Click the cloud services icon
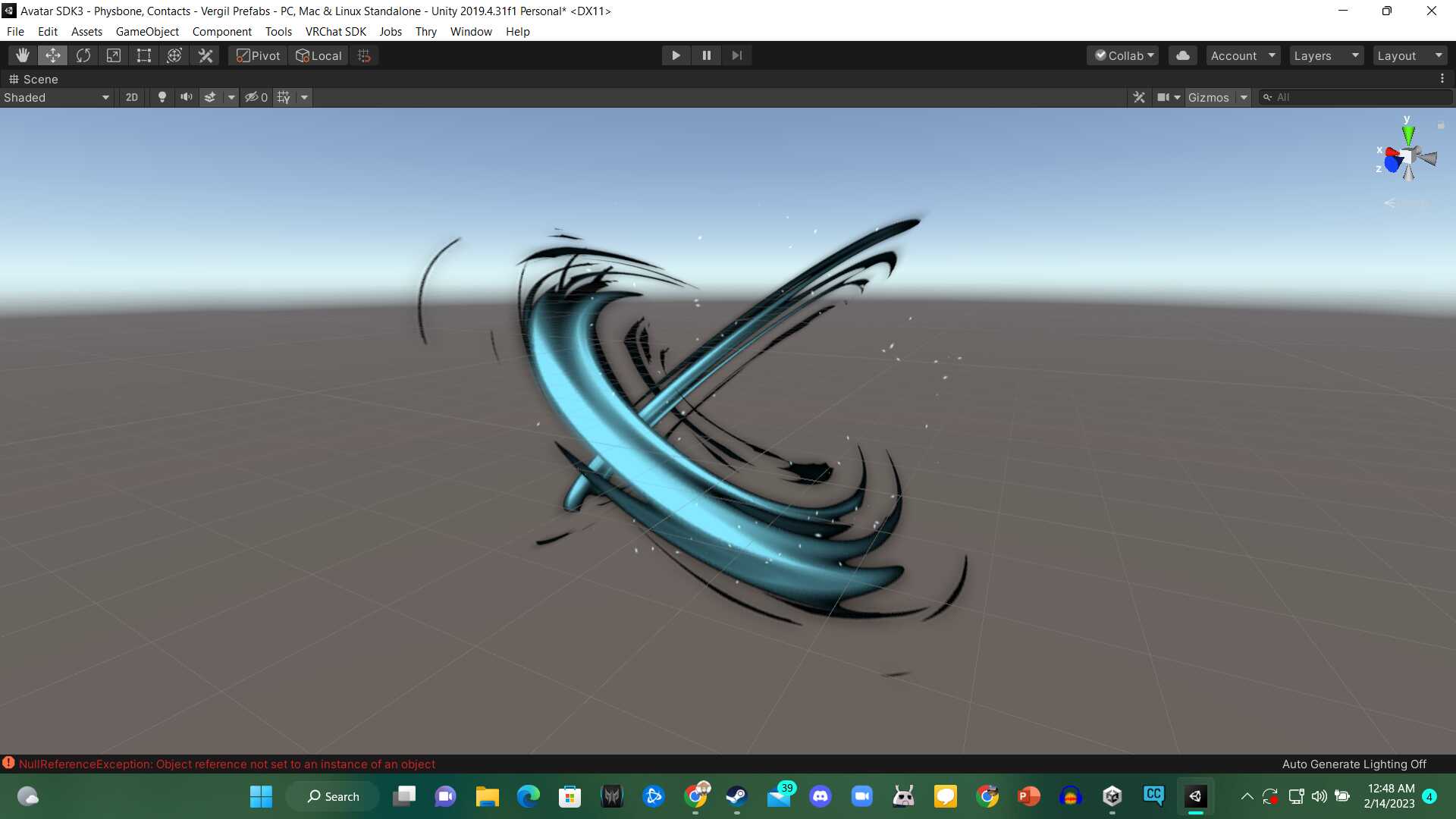This screenshot has width=1456, height=819. 1182,55
